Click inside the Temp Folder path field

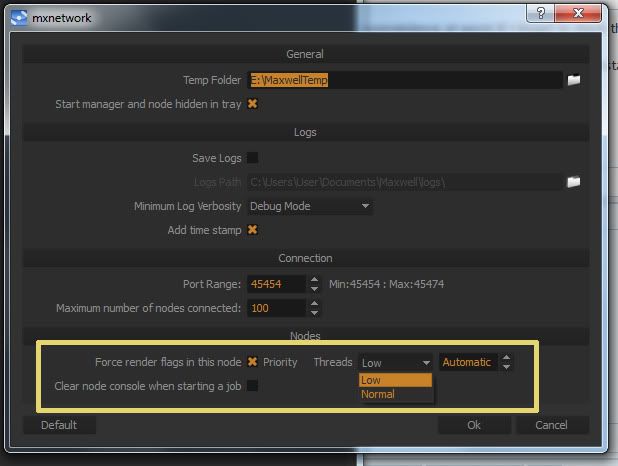(404, 80)
